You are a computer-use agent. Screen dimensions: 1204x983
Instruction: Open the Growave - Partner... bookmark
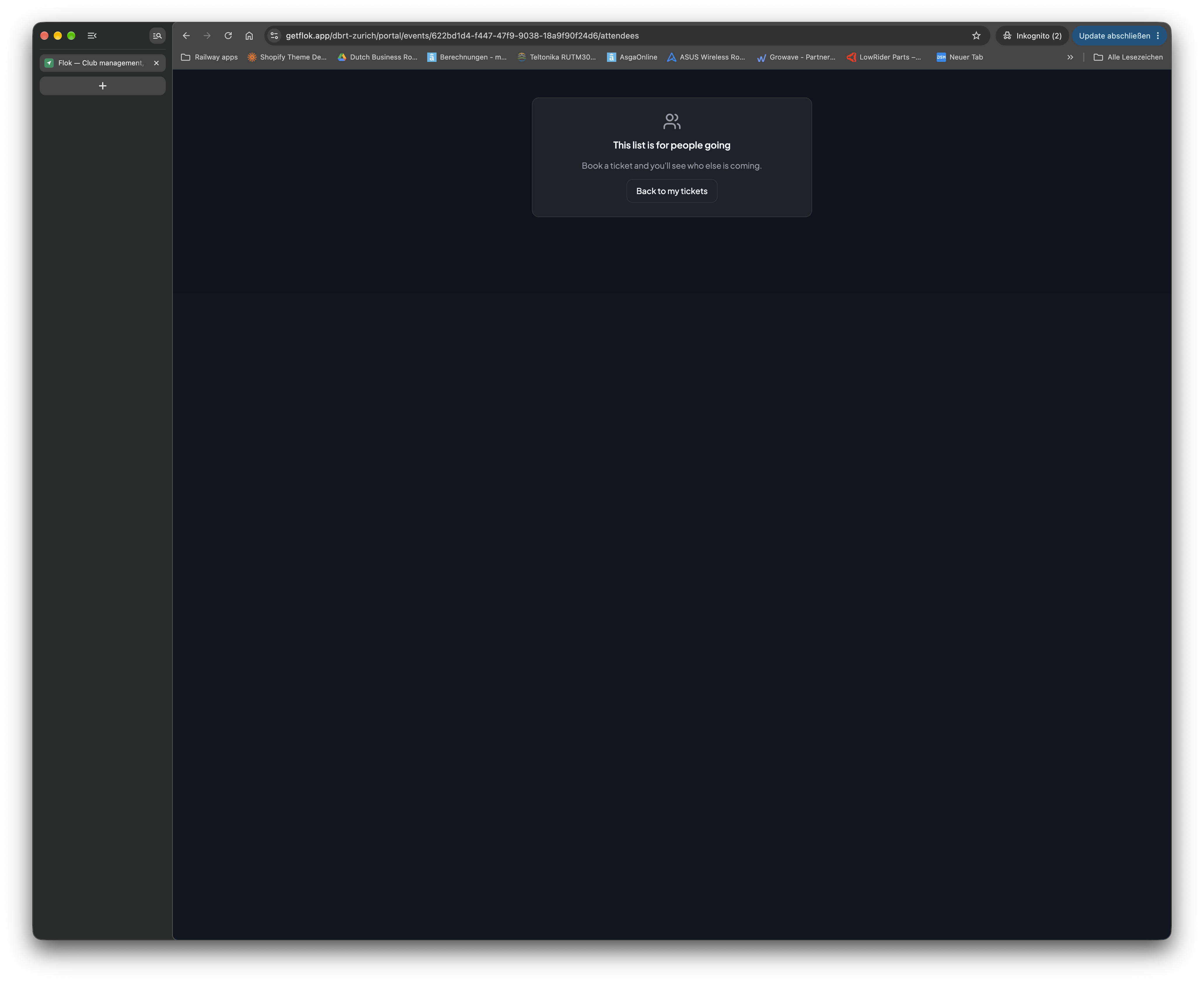coord(796,57)
